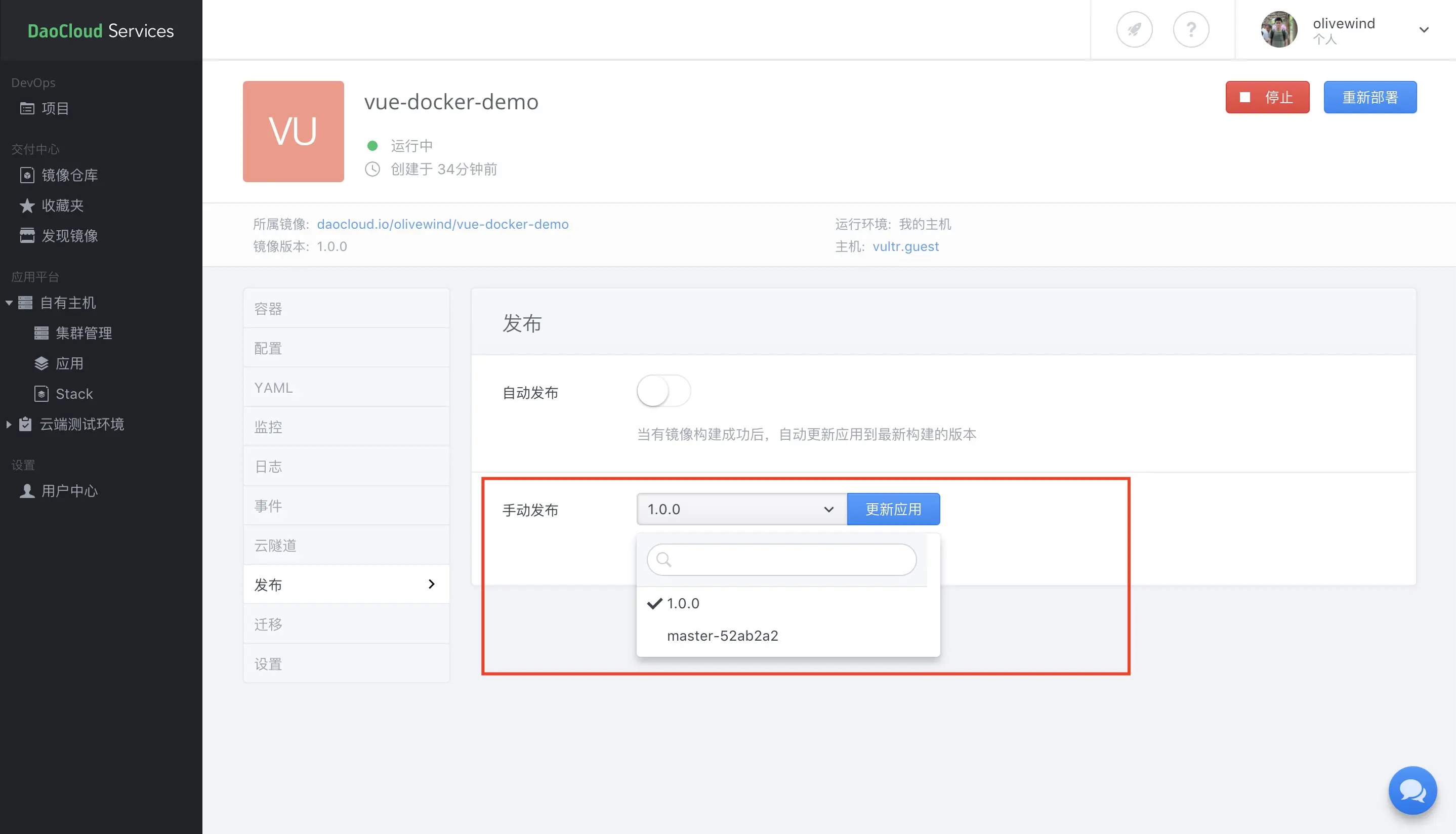This screenshot has height=834, width=1456.
Task: Click the 自有主机 server icon
Action: [x=25, y=303]
